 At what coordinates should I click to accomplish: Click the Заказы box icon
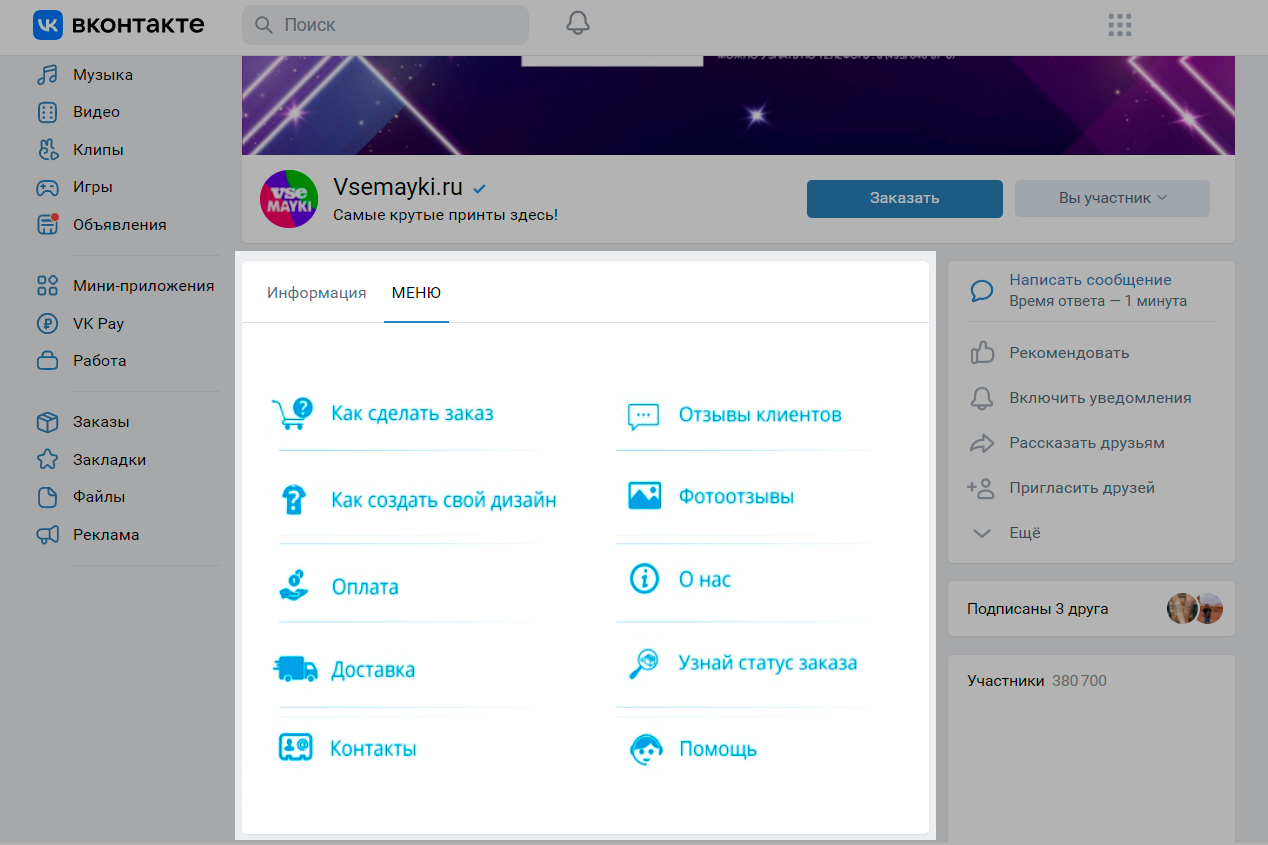tap(47, 422)
